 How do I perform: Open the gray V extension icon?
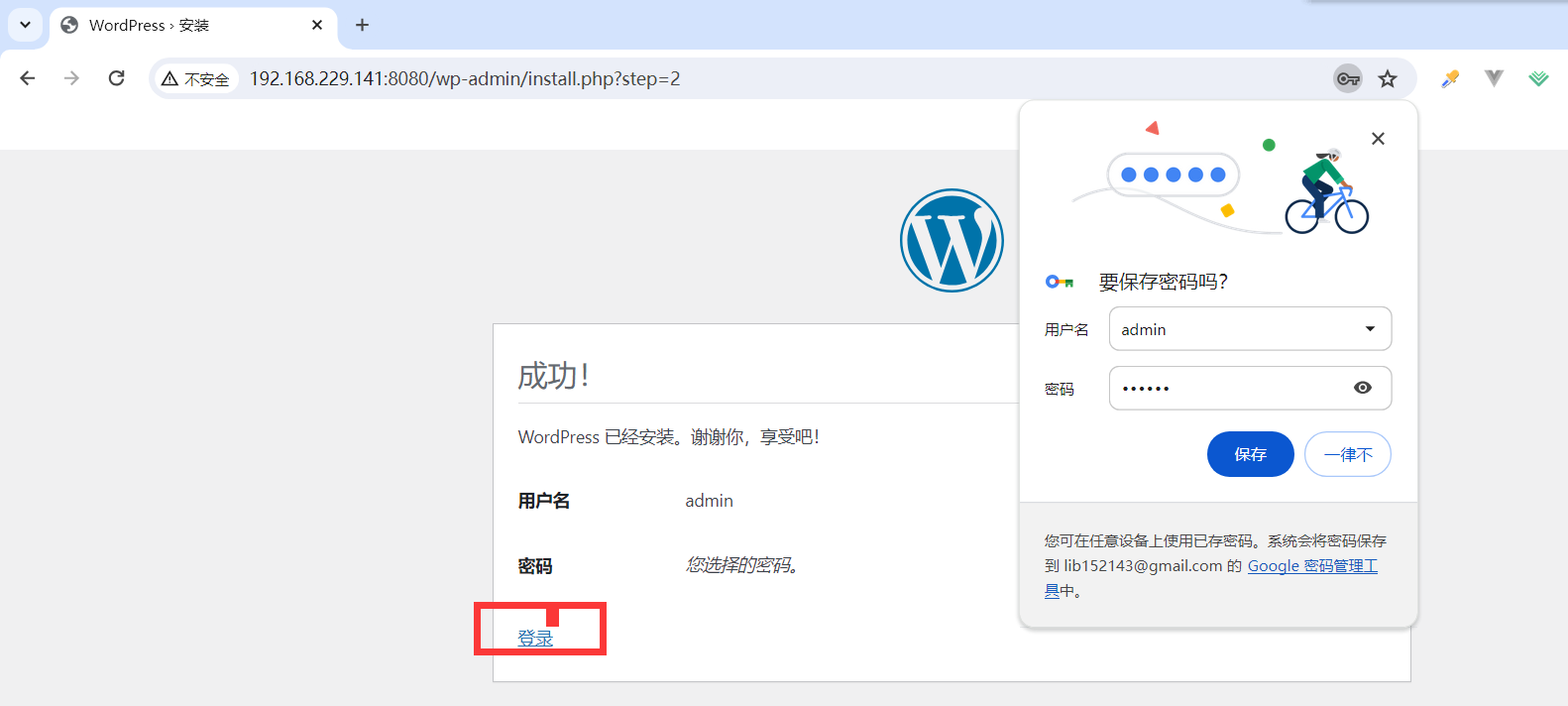tap(1494, 78)
